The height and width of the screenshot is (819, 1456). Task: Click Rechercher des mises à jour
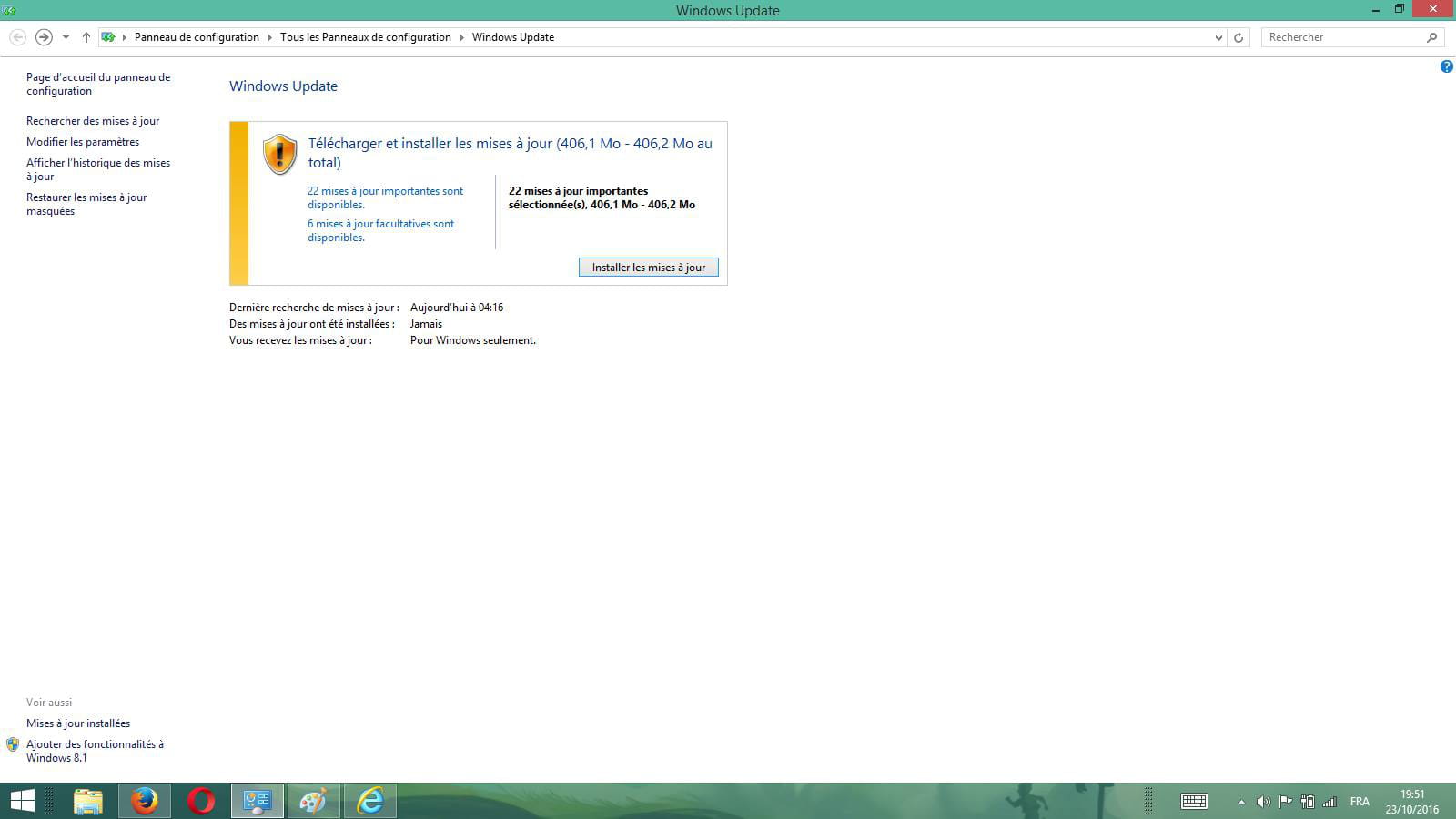pos(93,121)
